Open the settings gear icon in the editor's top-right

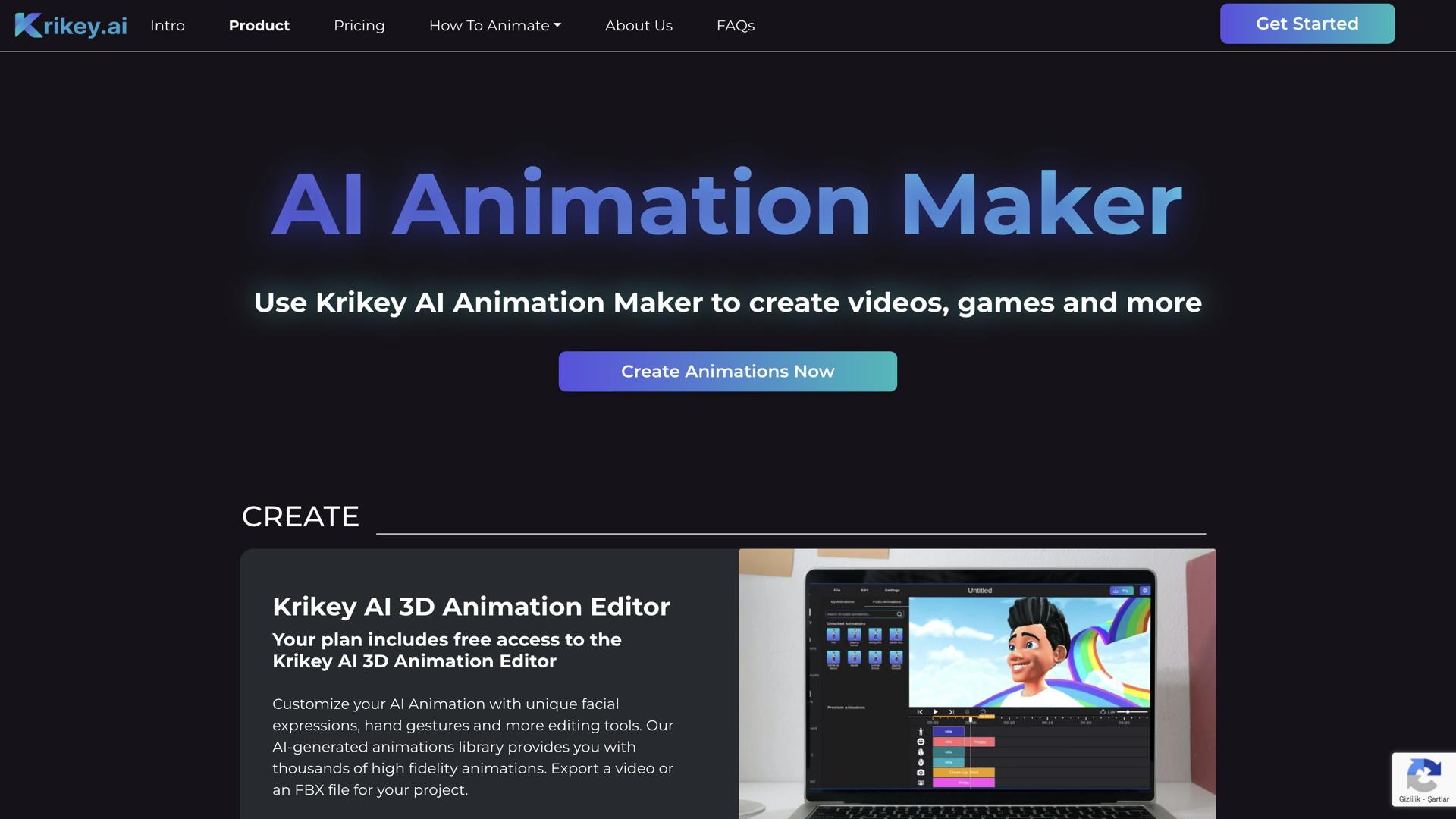(1145, 591)
